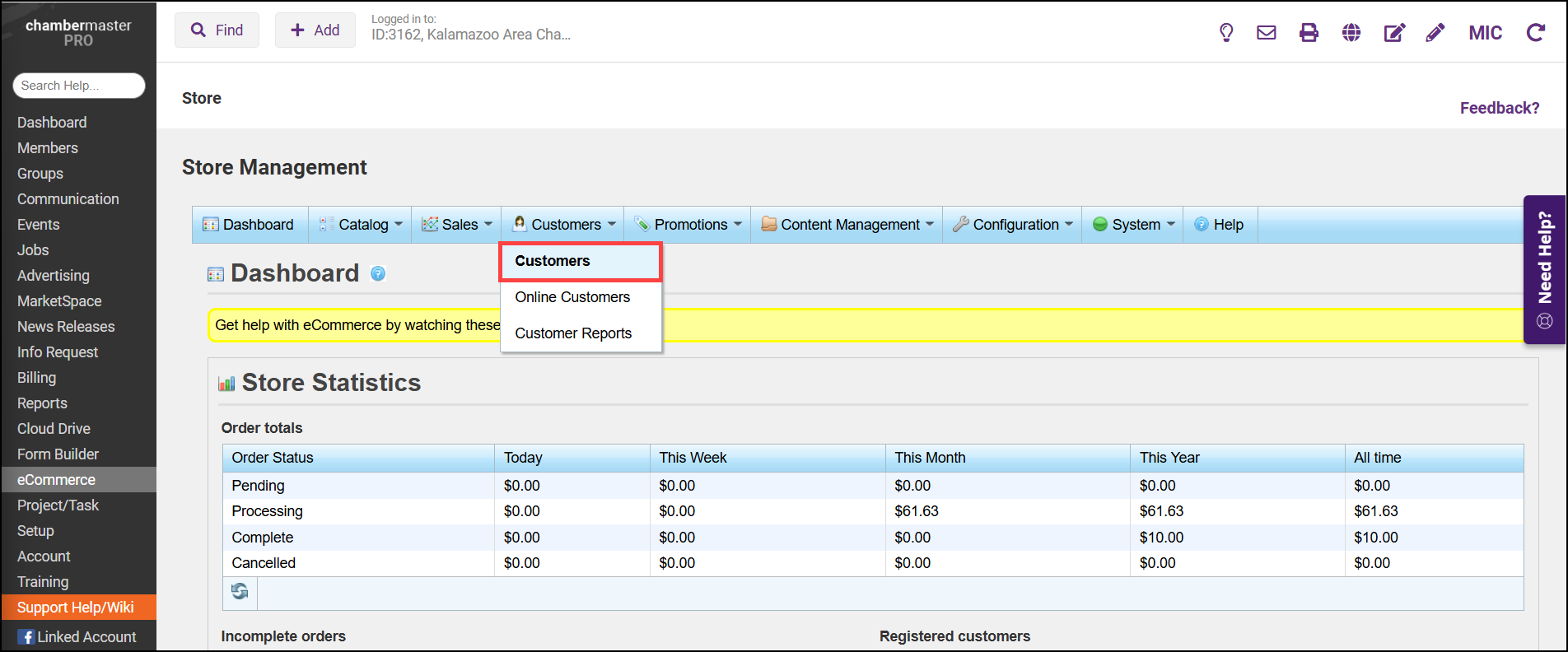The width and height of the screenshot is (1568, 652).
Task: Click the globe icon in header
Action: 1351,33
